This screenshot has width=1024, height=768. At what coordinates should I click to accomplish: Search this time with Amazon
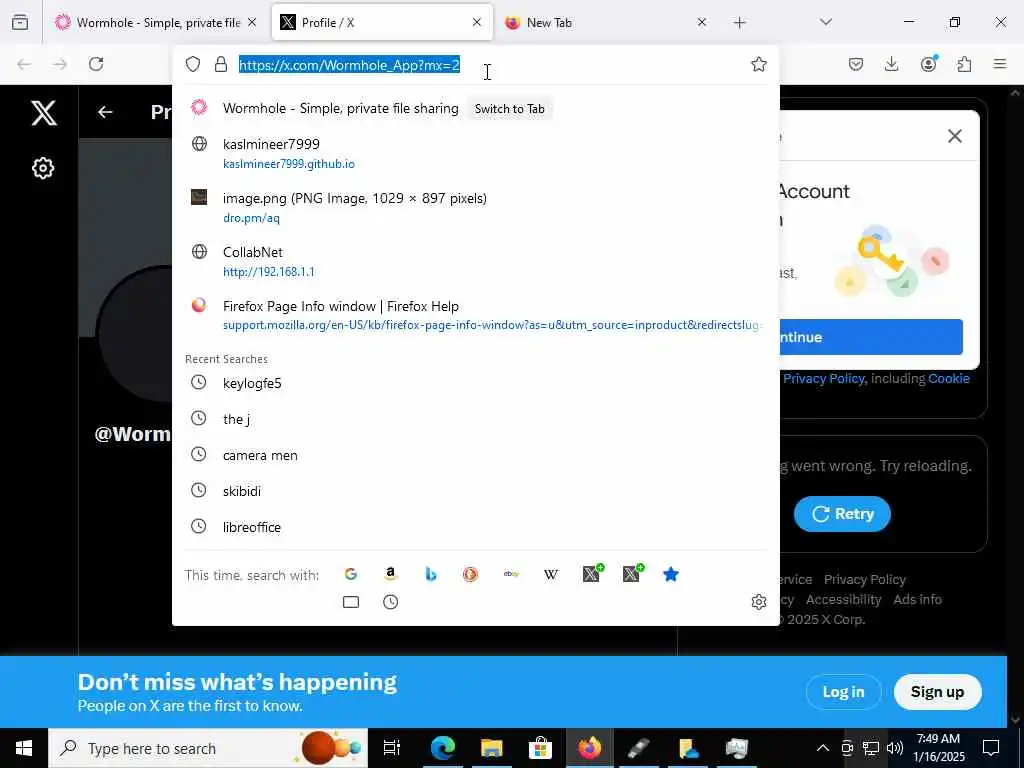pyautogui.click(x=391, y=574)
